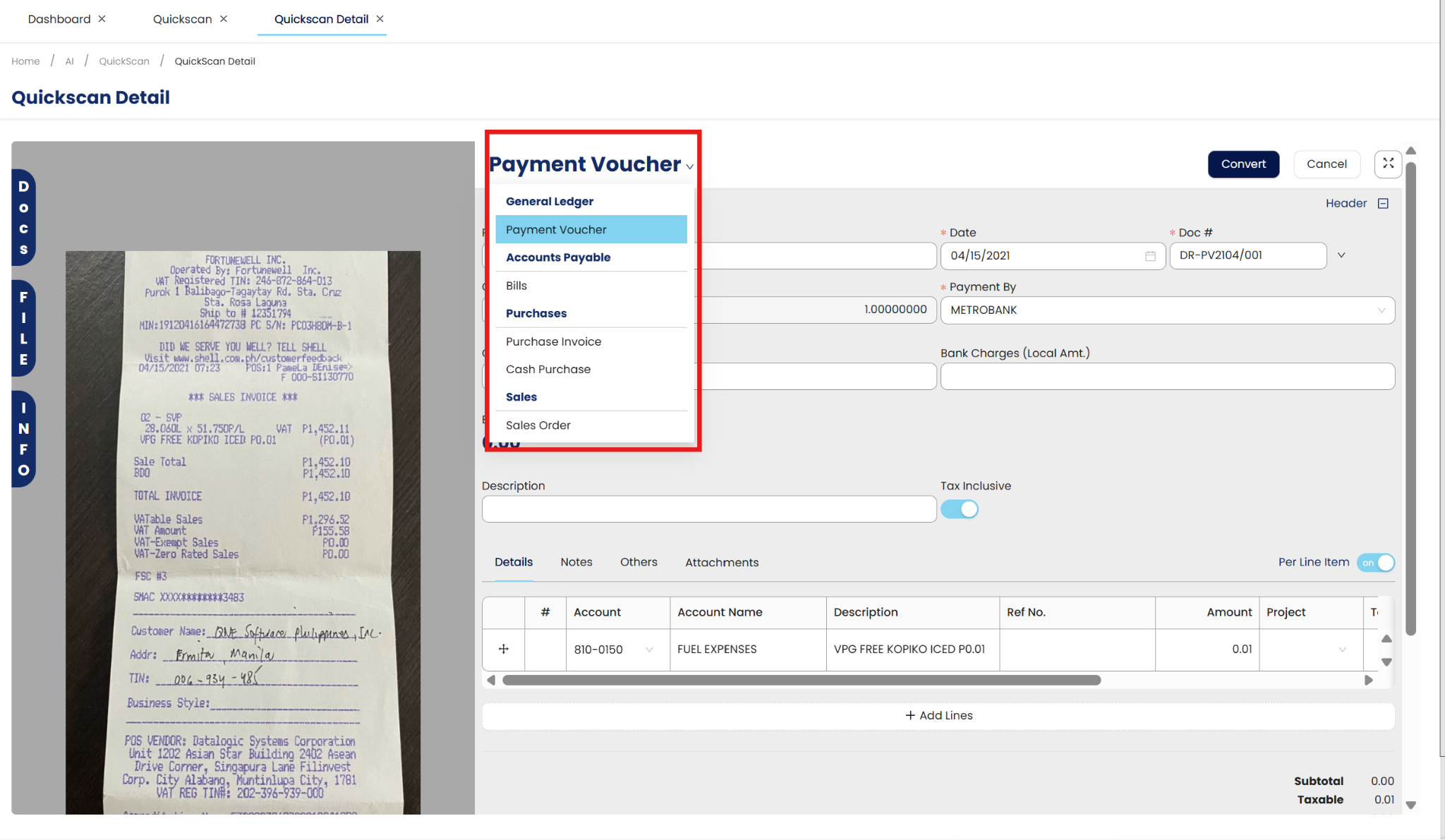The width and height of the screenshot is (1445, 840).
Task: Click plus icon in Add Lines
Action: pyautogui.click(x=910, y=715)
